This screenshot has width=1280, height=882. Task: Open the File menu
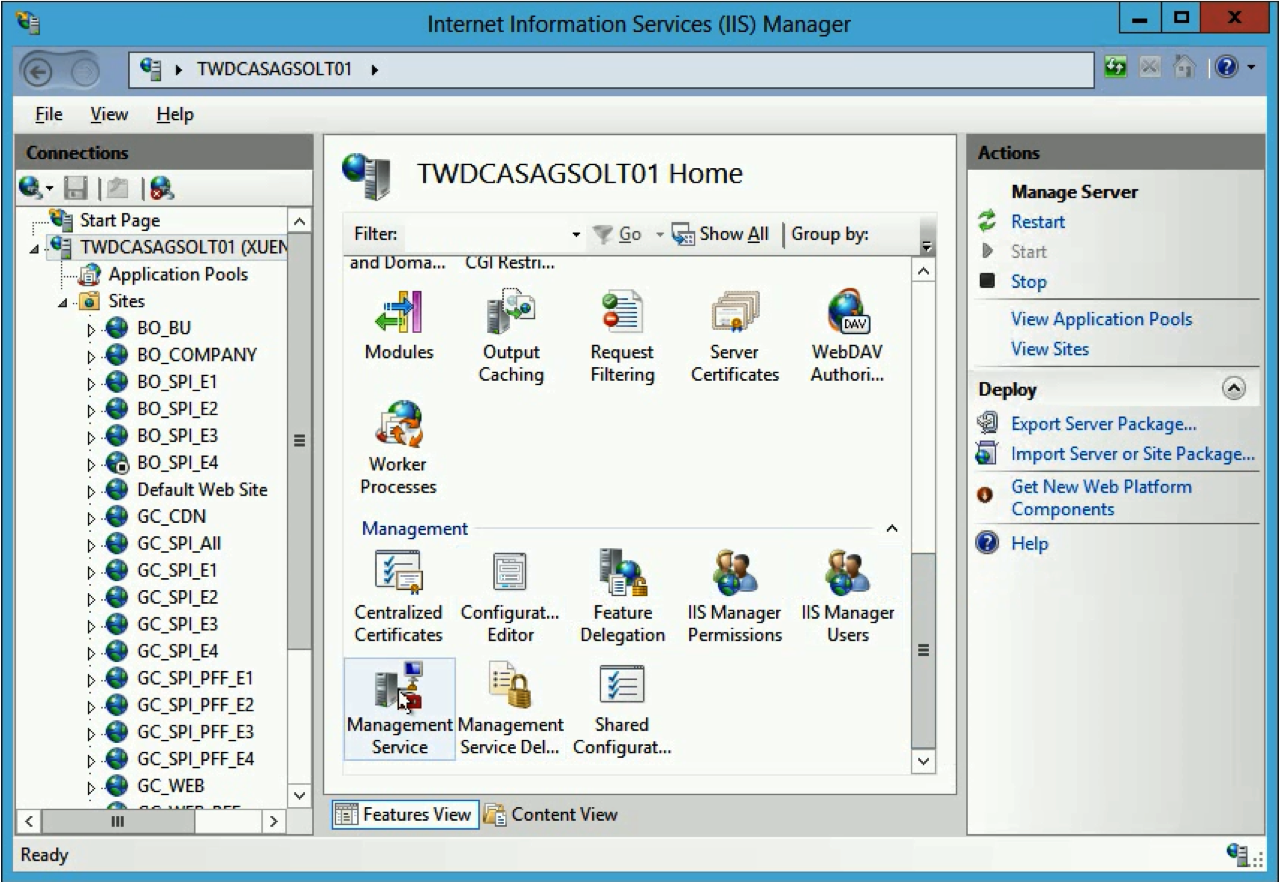(48, 115)
